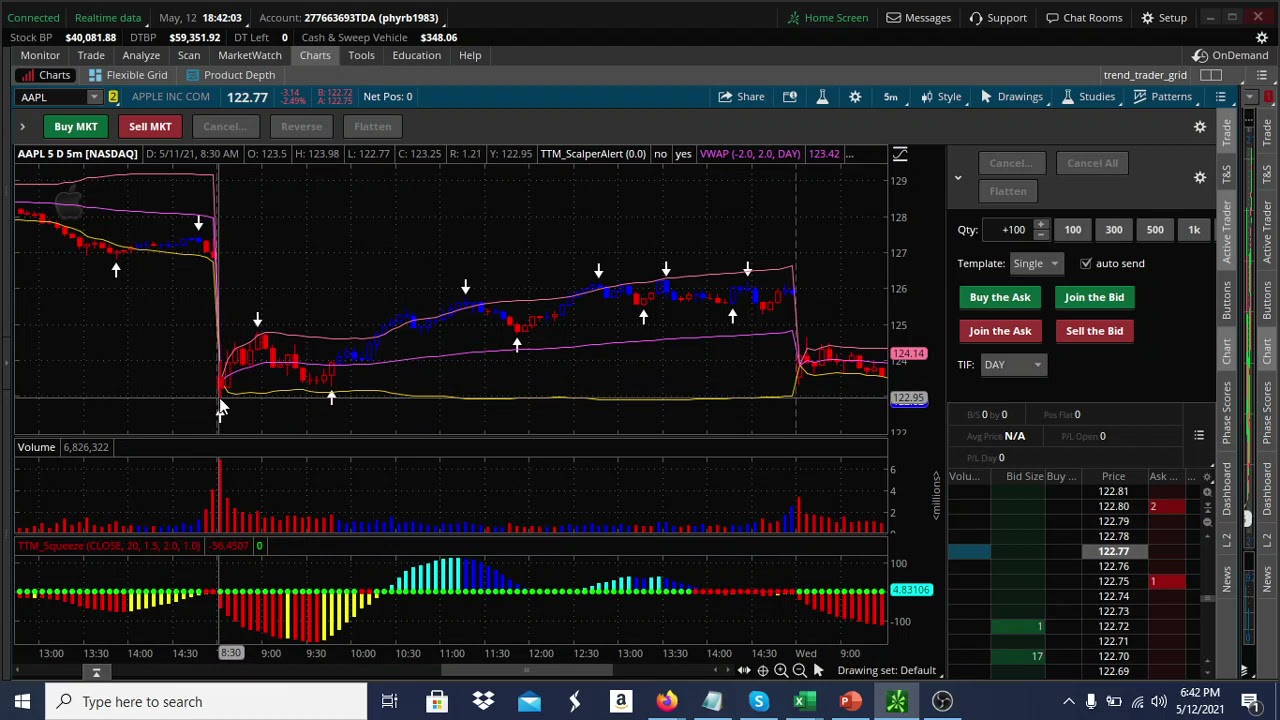Open the Drawings dropdown
The image size is (1280, 720).
pos(1011,97)
